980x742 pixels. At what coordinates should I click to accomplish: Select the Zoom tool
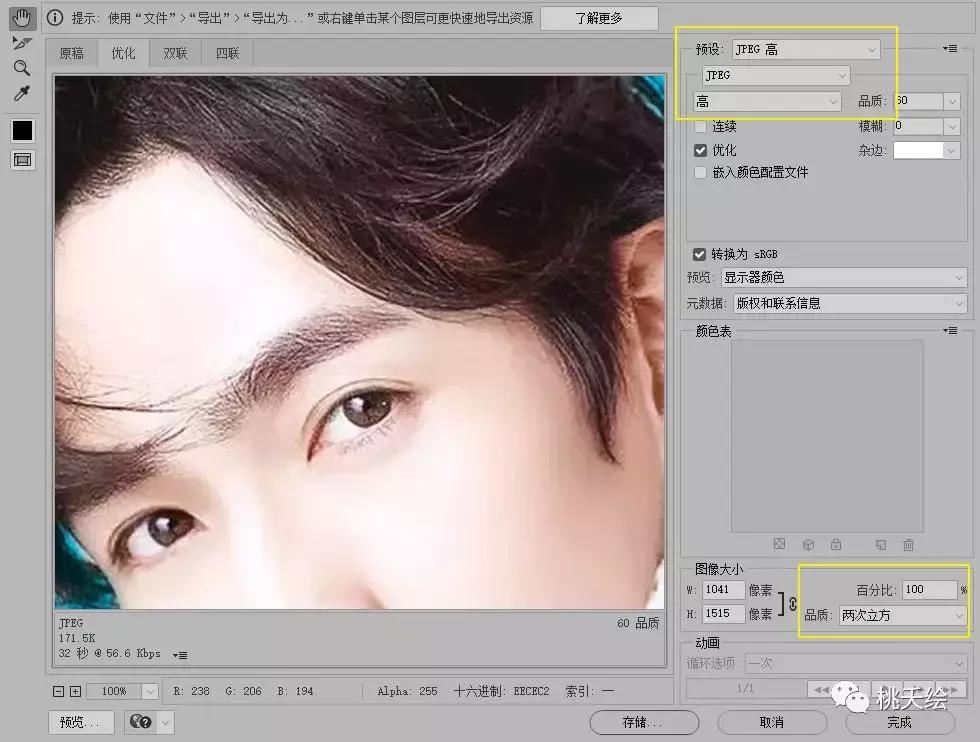point(21,68)
